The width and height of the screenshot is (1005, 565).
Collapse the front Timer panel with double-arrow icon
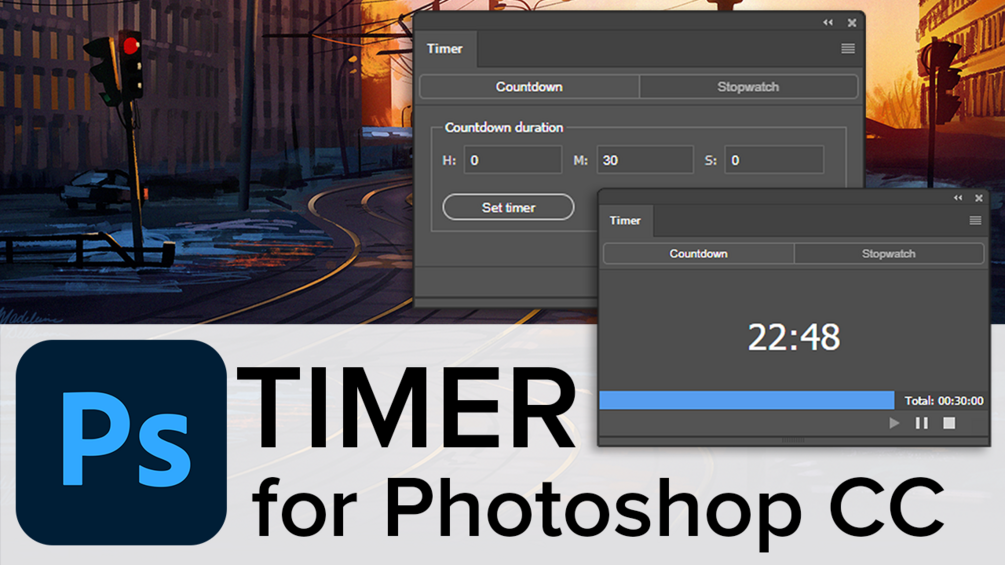tap(958, 198)
